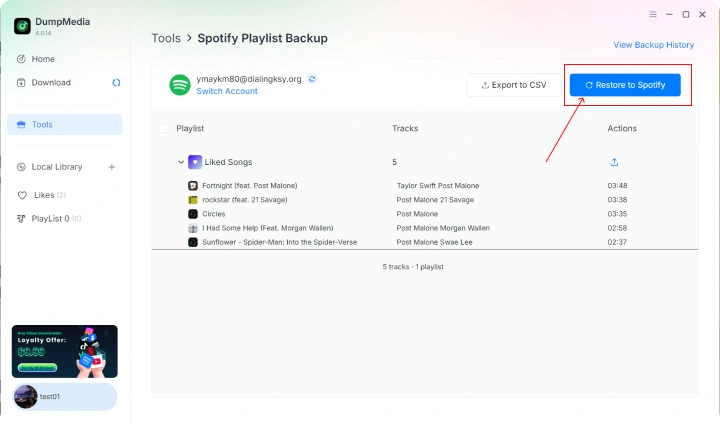The height and width of the screenshot is (425, 720).
Task: Click the Loyalty Offer promo banner
Action: [65, 351]
